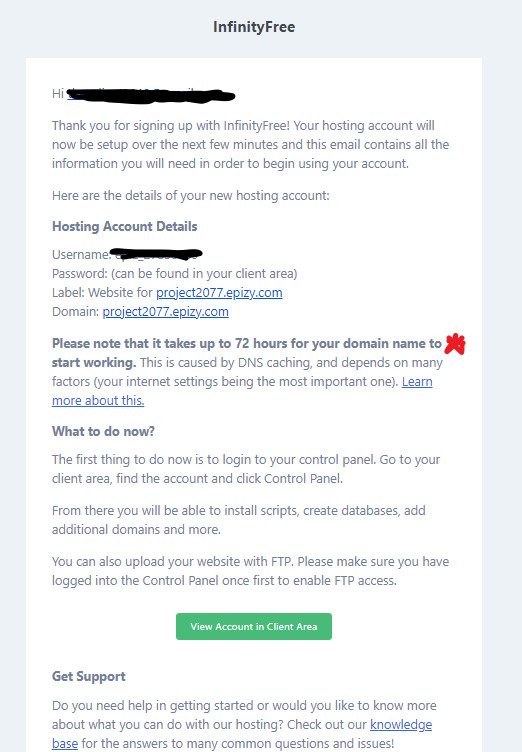The width and height of the screenshot is (522, 752).
Task: Click the FTP upload instructions paragraph
Action: (250, 571)
